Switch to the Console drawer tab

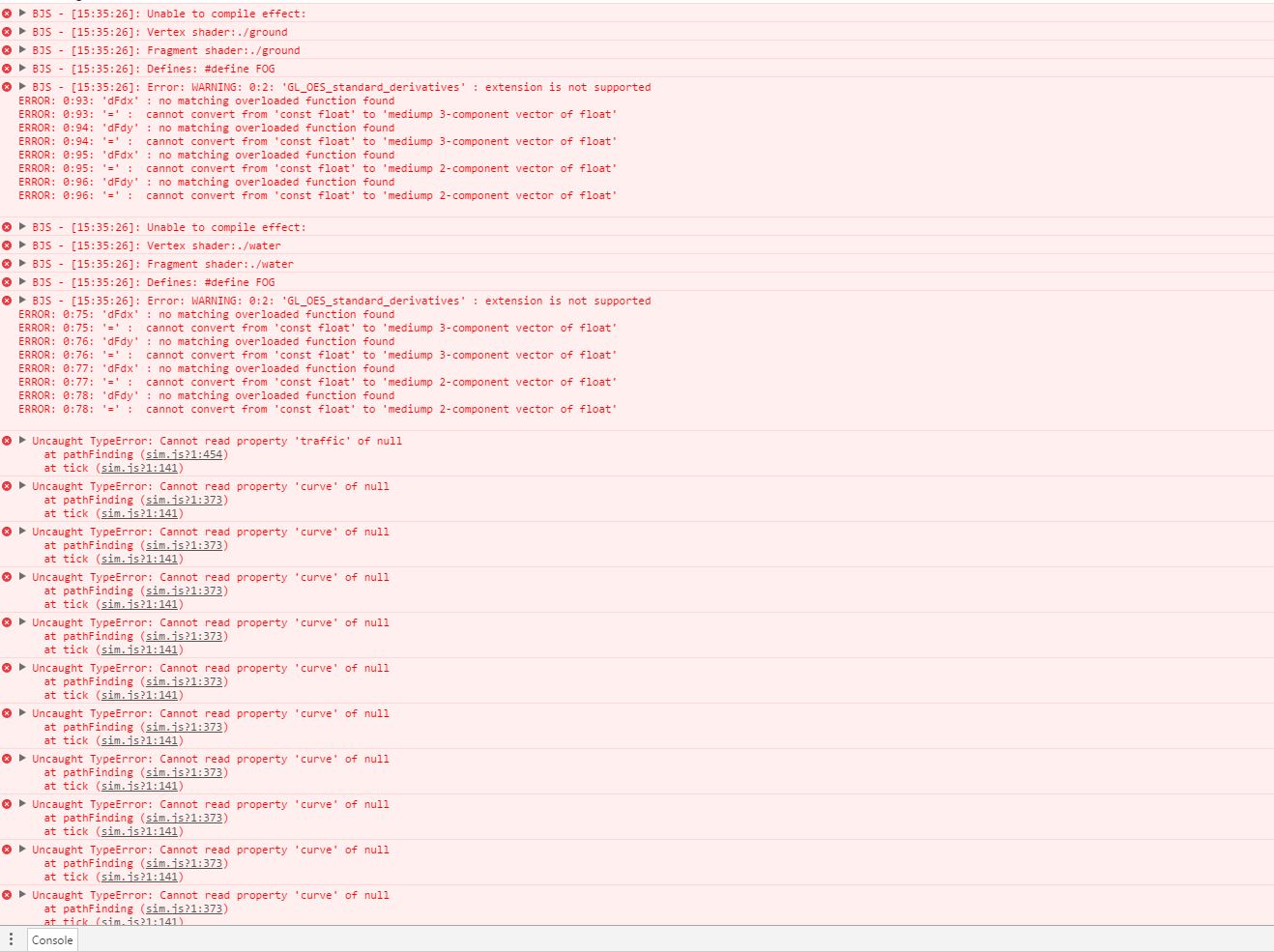click(52, 939)
